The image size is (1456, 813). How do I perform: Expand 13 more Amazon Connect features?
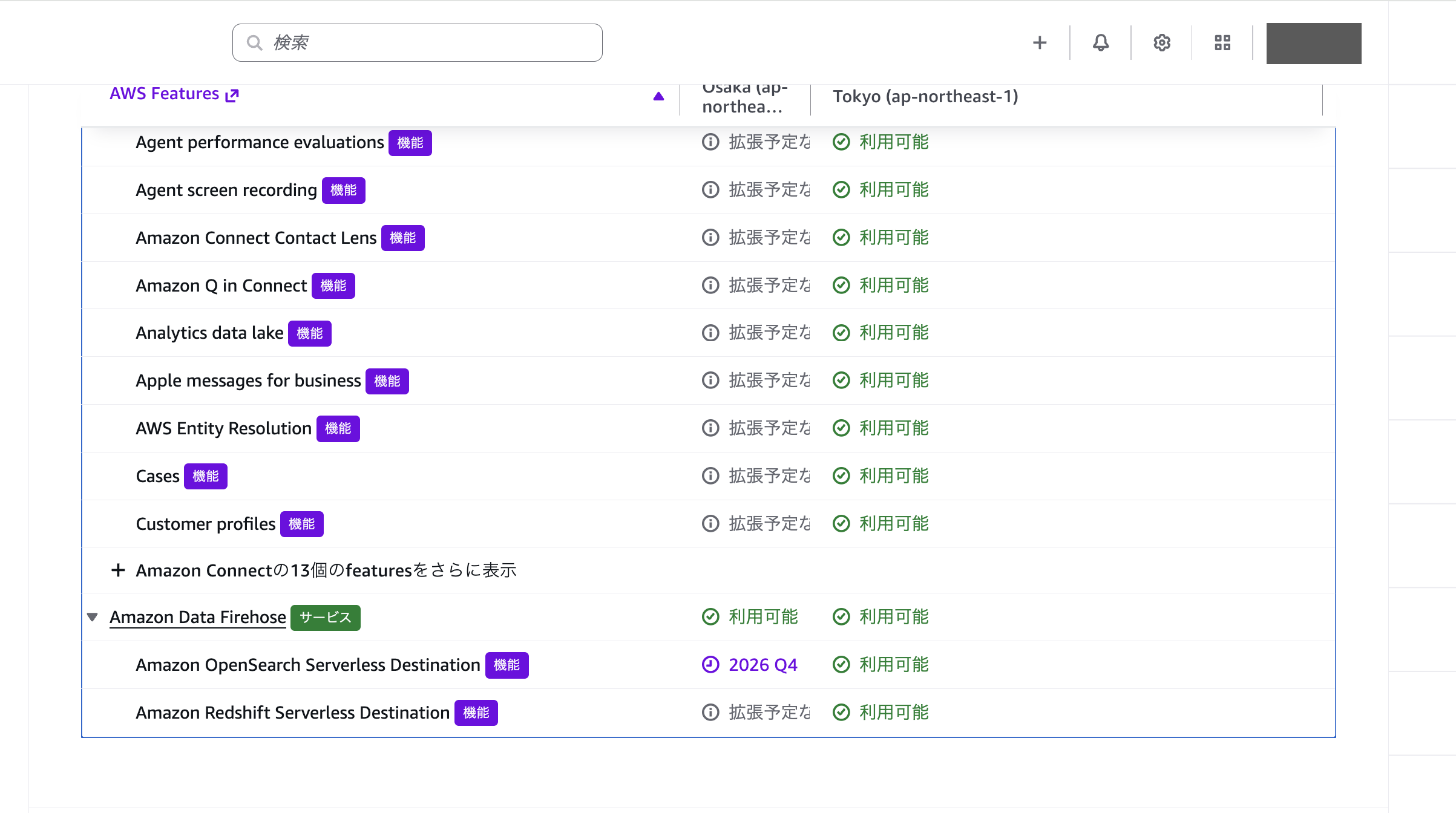point(314,570)
